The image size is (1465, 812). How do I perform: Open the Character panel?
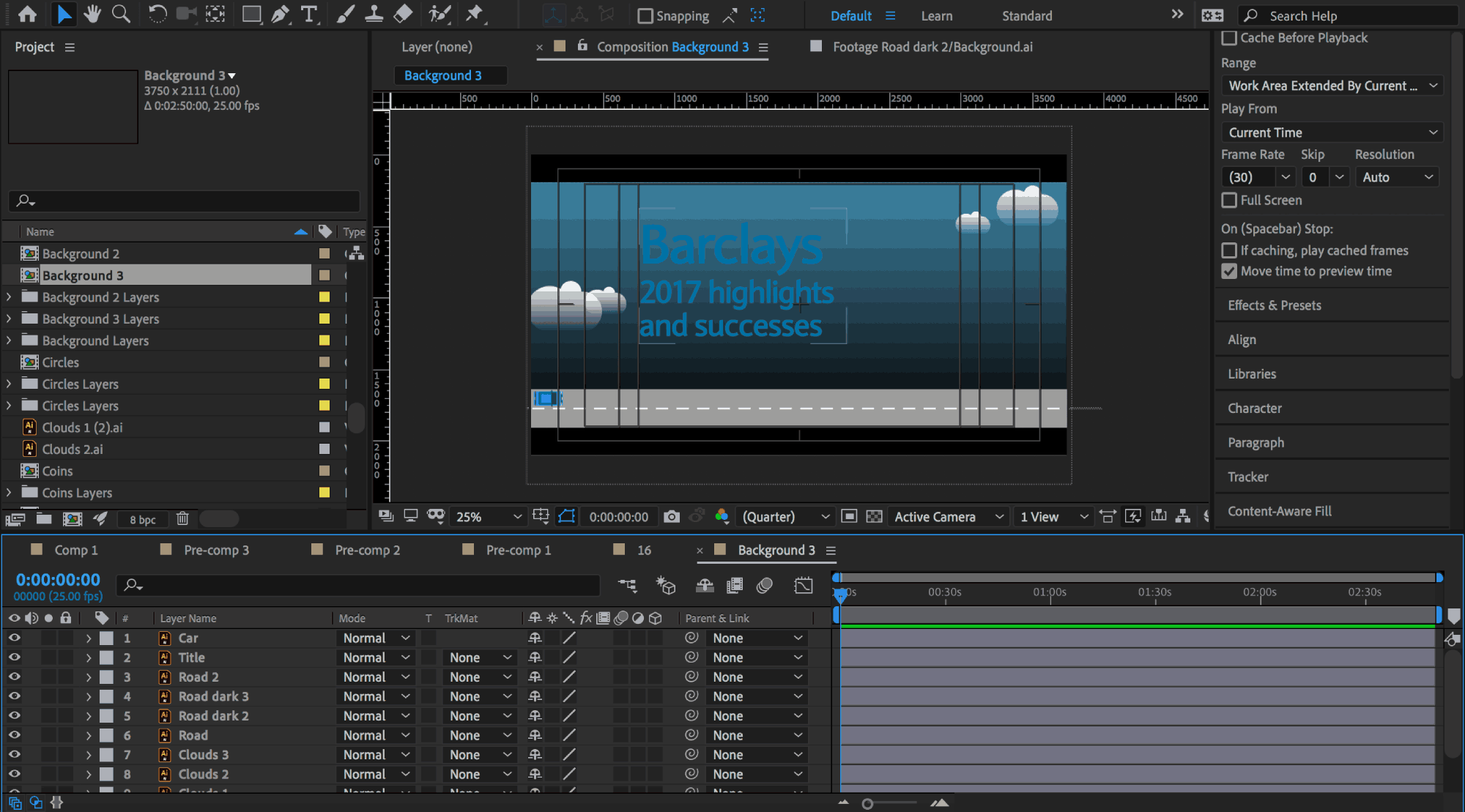pyautogui.click(x=1255, y=409)
